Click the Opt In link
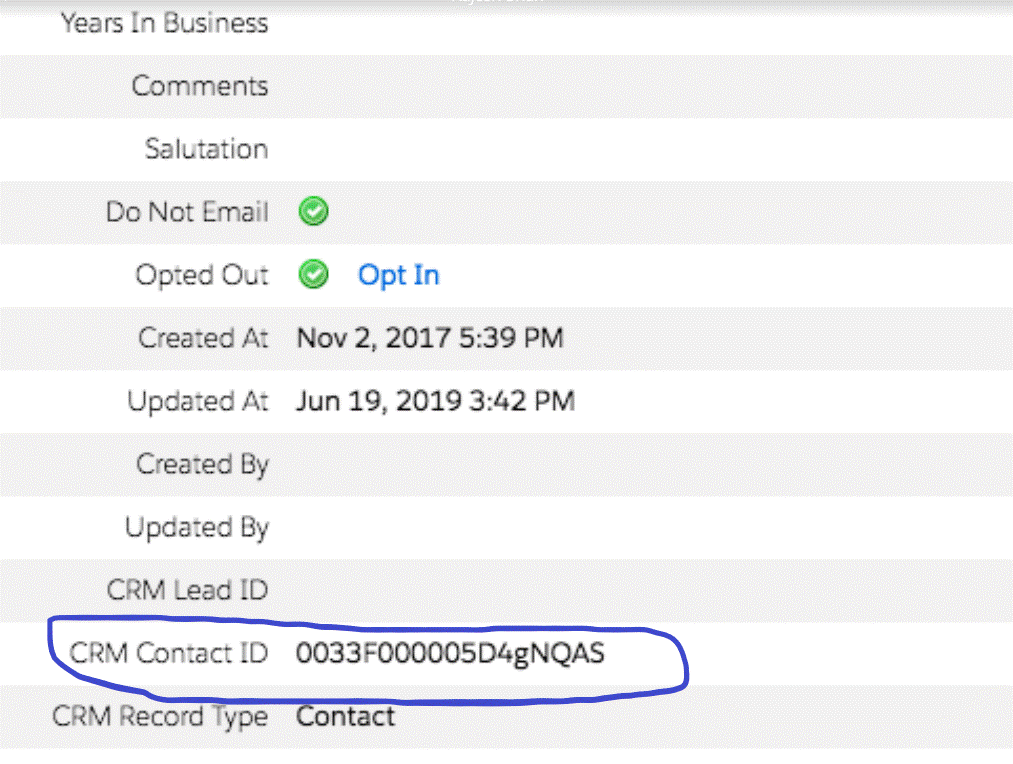 point(398,275)
